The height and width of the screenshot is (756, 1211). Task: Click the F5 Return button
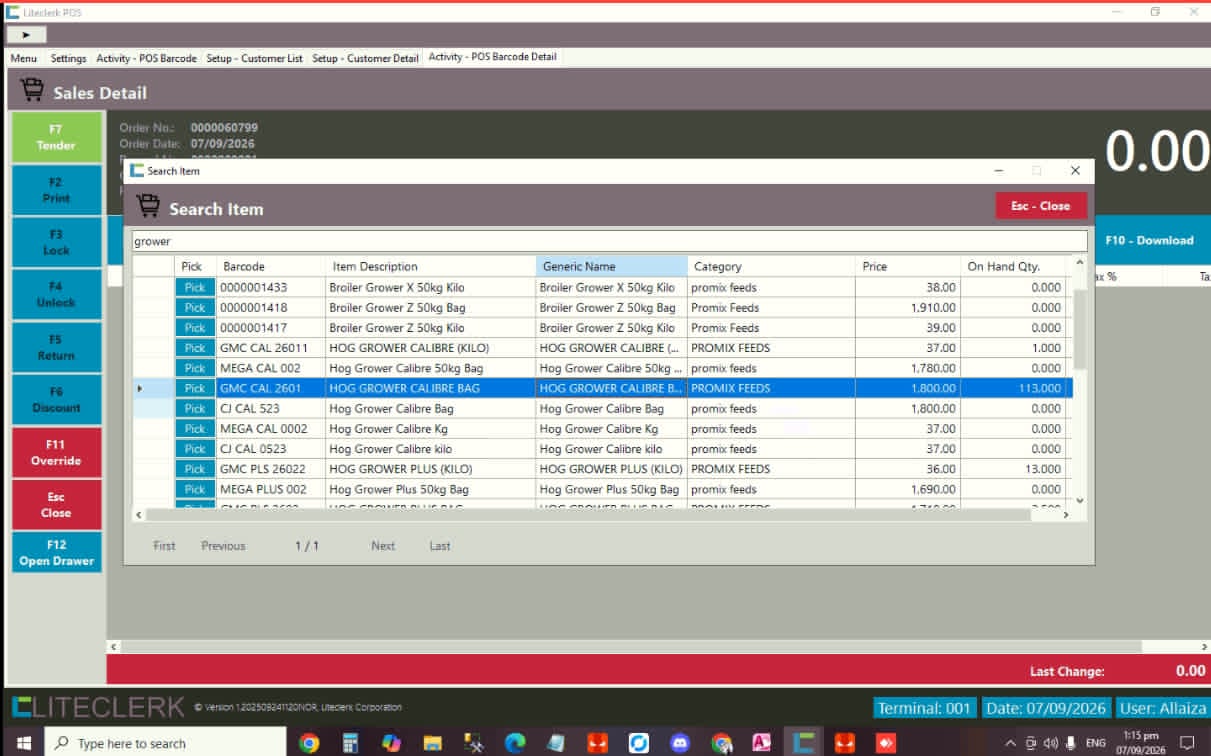56,347
